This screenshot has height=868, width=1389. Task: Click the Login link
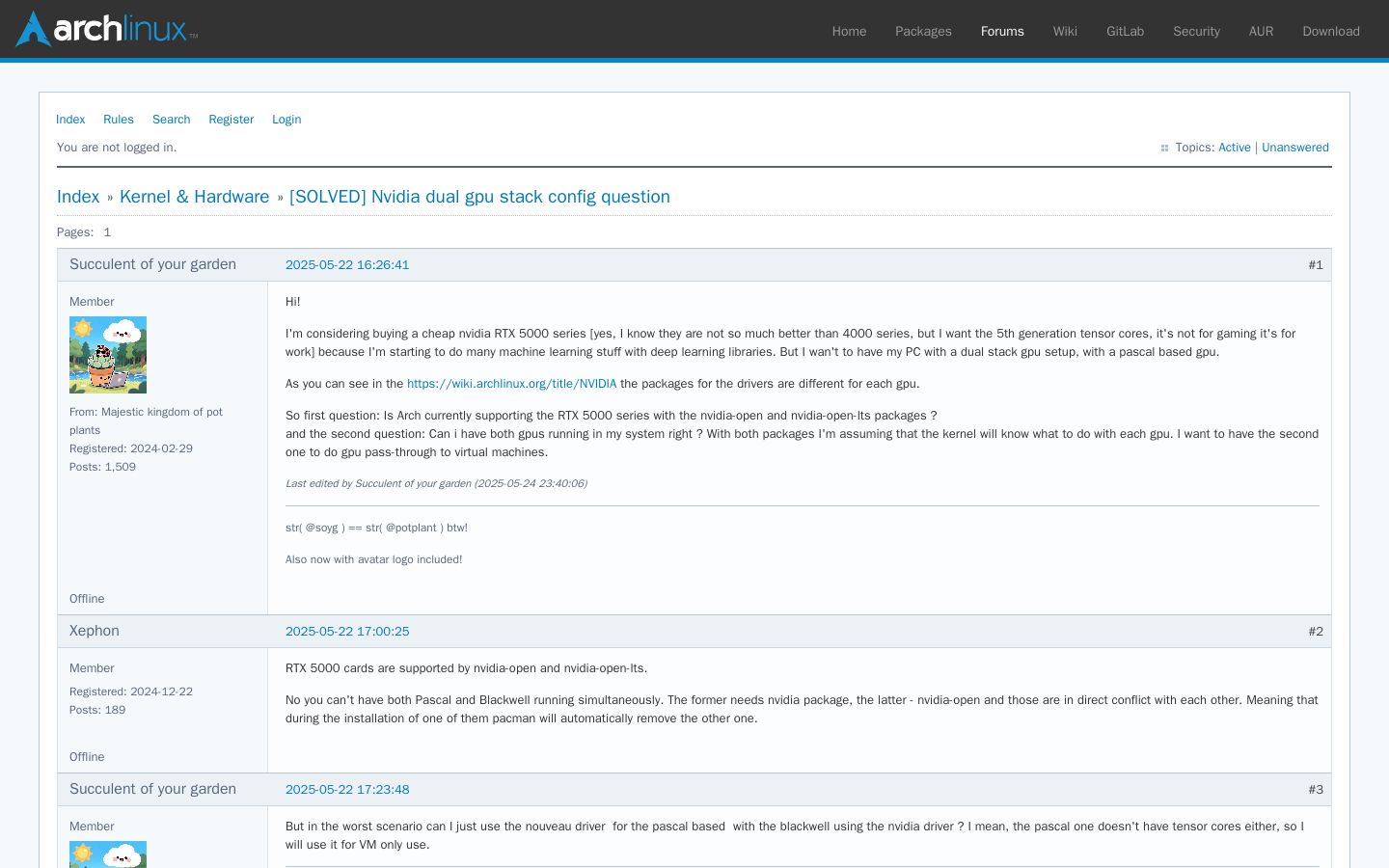pos(286,120)
